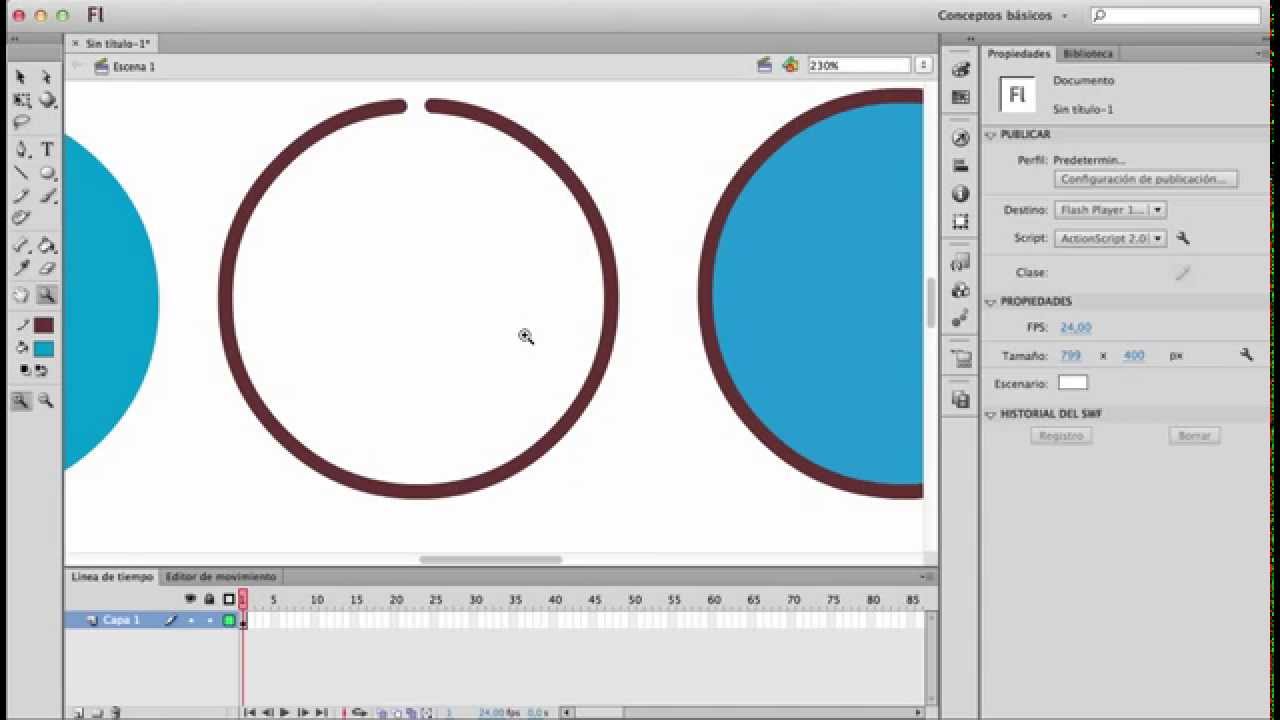
Task: Collapse the HISTORIAL DEL SWF section
Action: coord(991,414)
